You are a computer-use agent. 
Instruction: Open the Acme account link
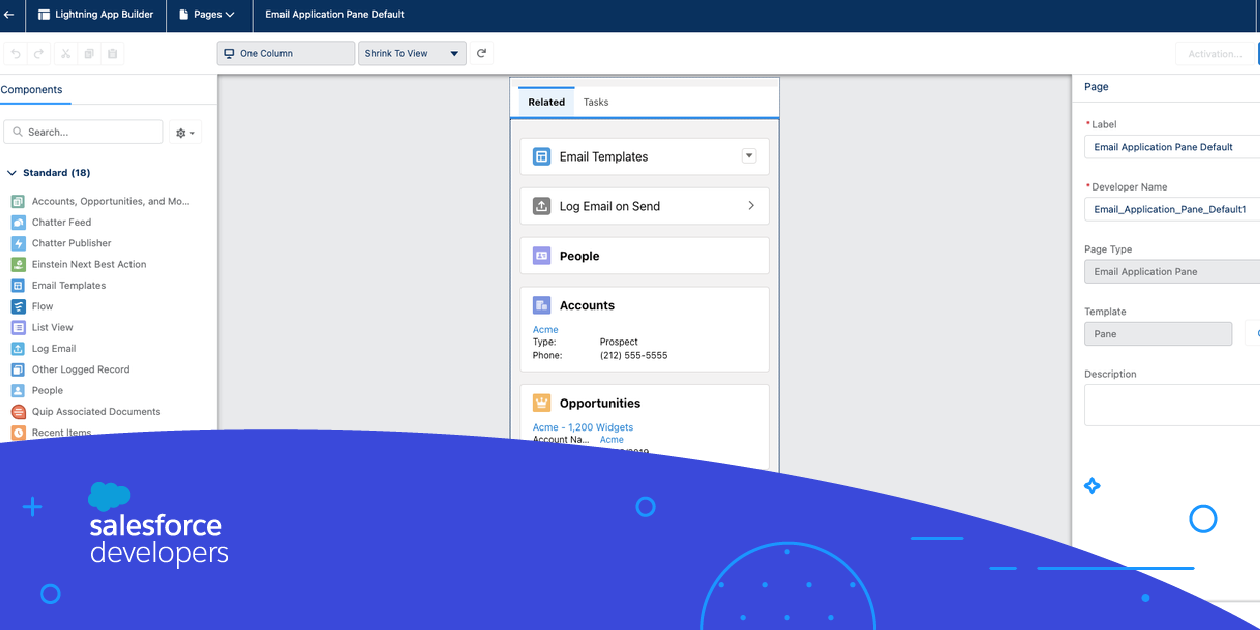pos(545,329)
